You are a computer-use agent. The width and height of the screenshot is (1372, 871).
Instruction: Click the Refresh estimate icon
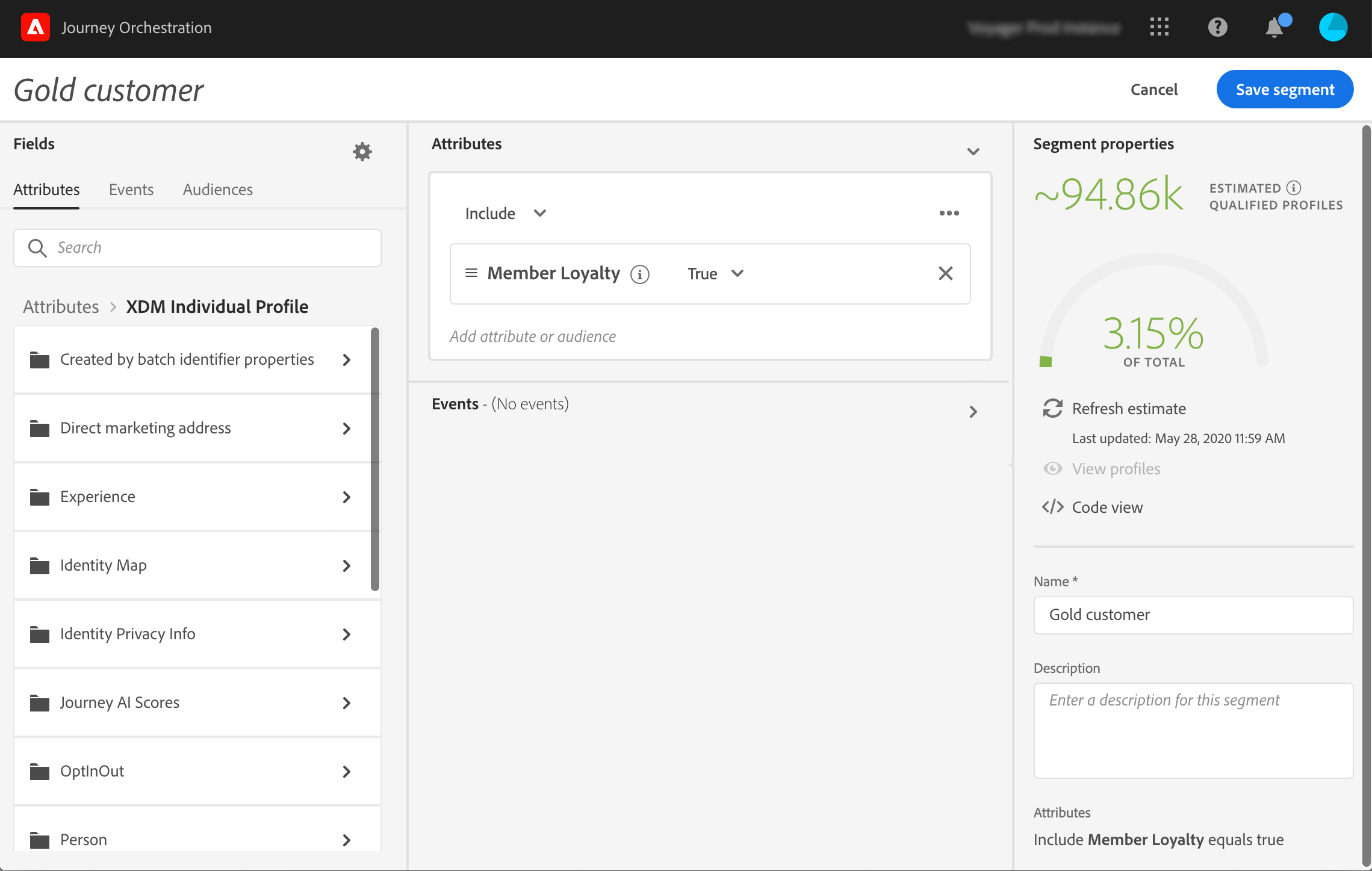[x=1052, y=408]
